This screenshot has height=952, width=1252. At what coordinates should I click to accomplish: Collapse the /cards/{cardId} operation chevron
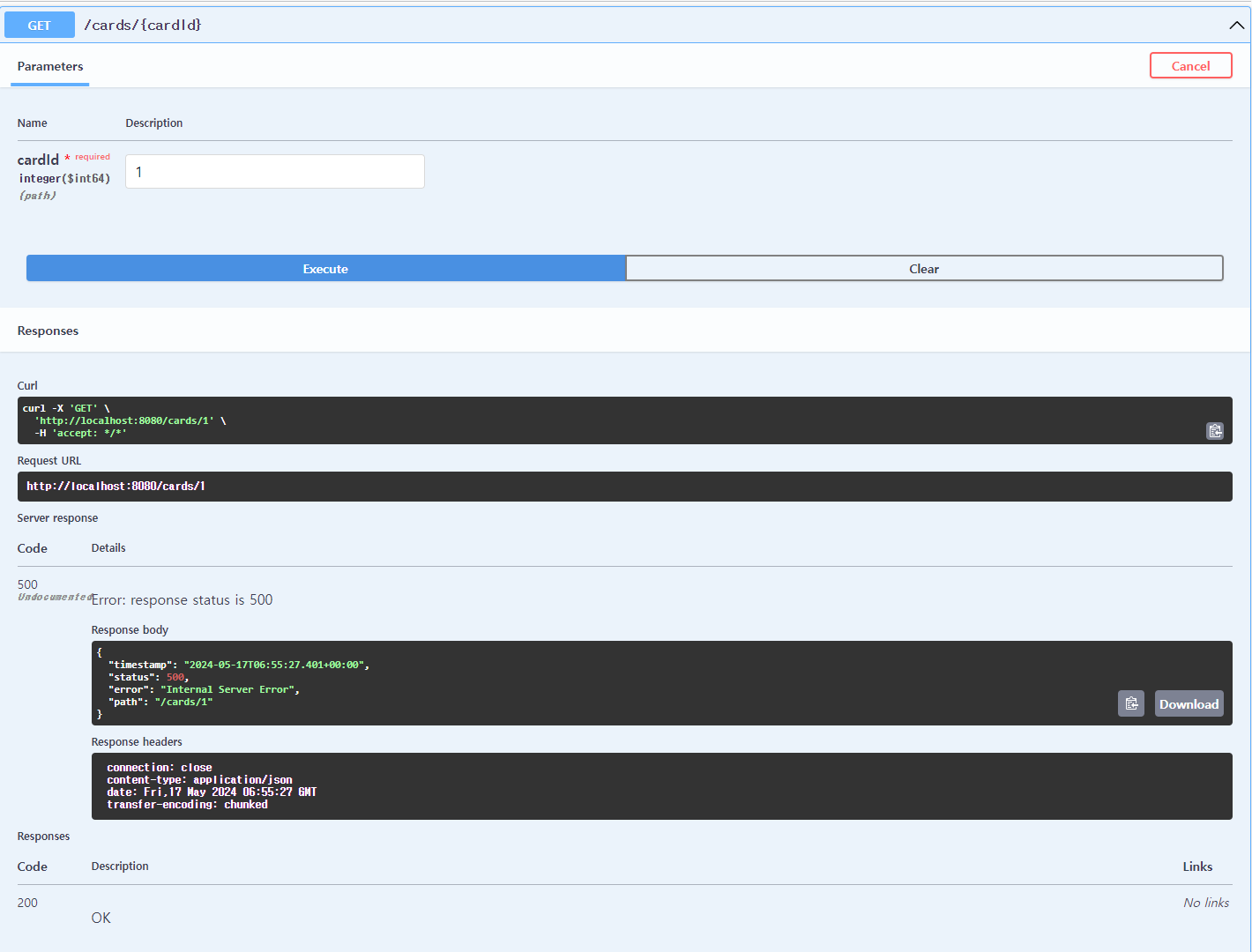click(1237, 25)
